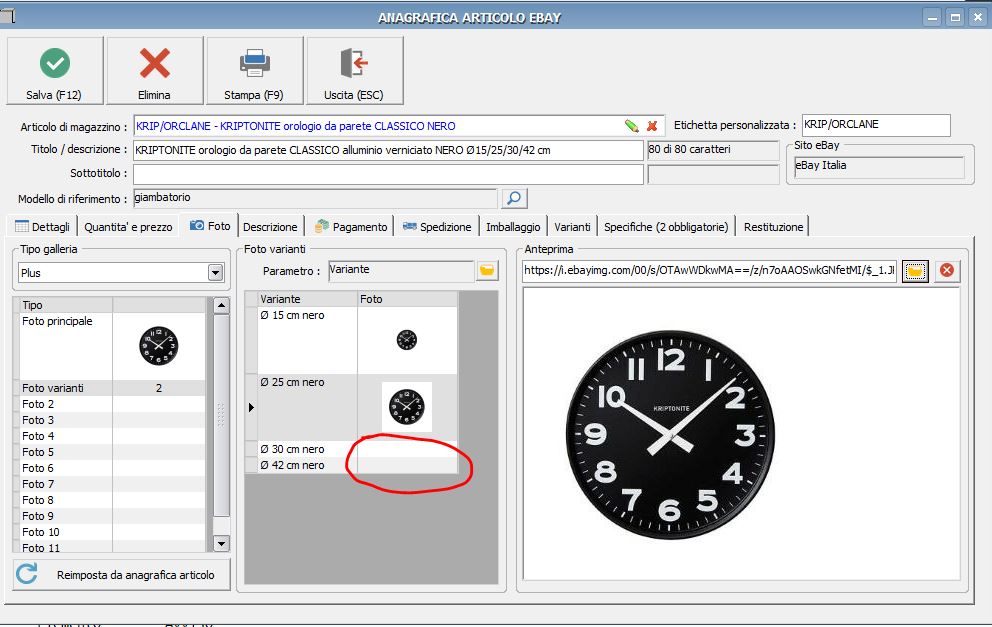Click into the Titolo / descrizione field
This screenshot has width=992, height=627.
388,150
